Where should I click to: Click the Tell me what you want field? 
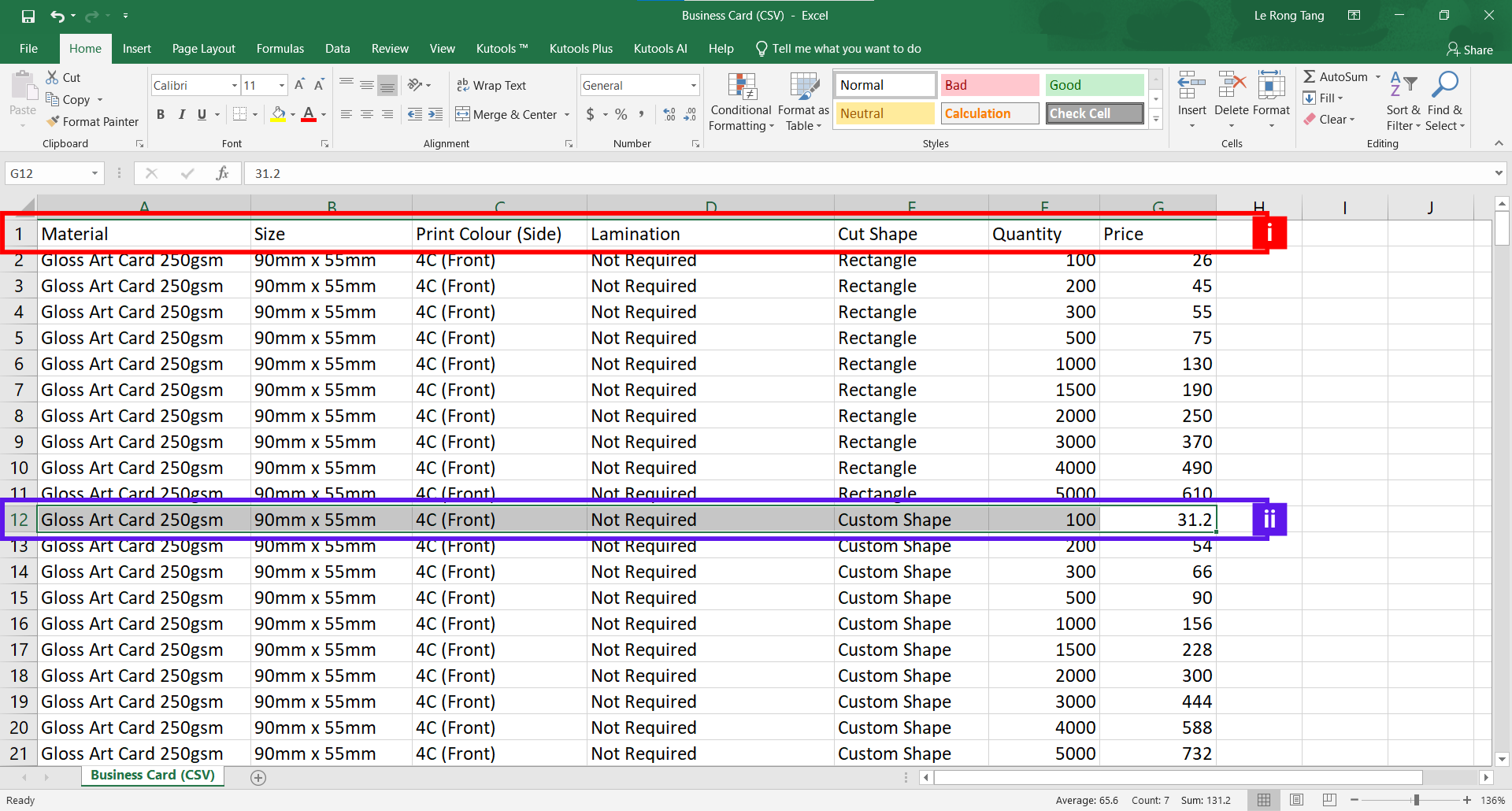[846, 49]
